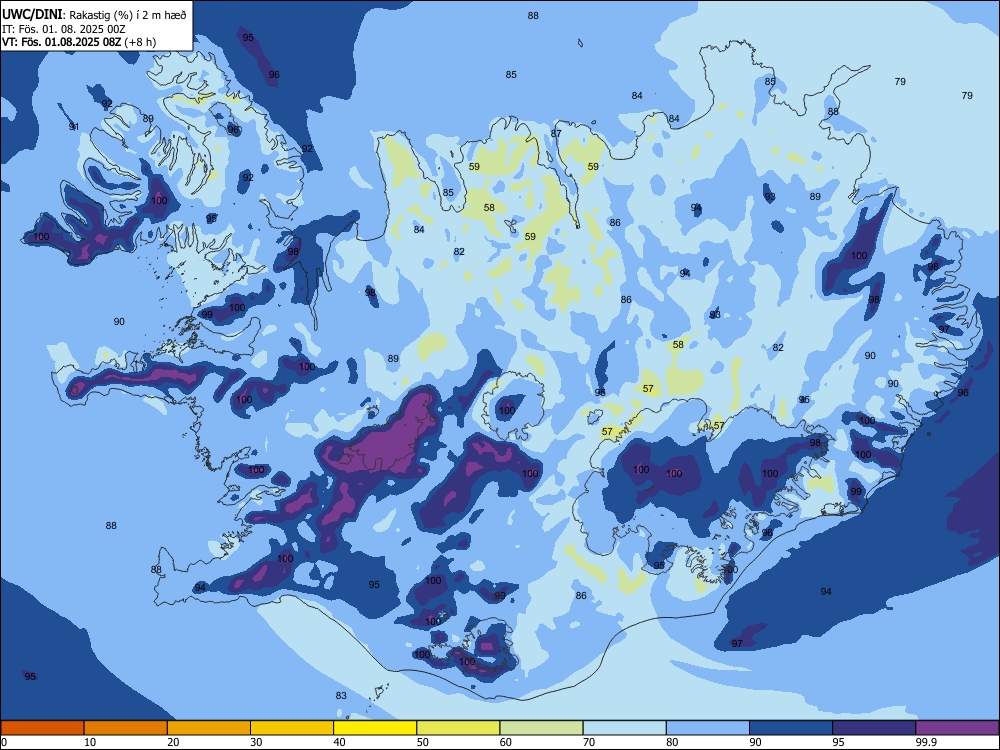Pick the medium blue 80–90 legend swatch
The width and height of the screenshot is (1000, 750).
(x=708, y=728)
